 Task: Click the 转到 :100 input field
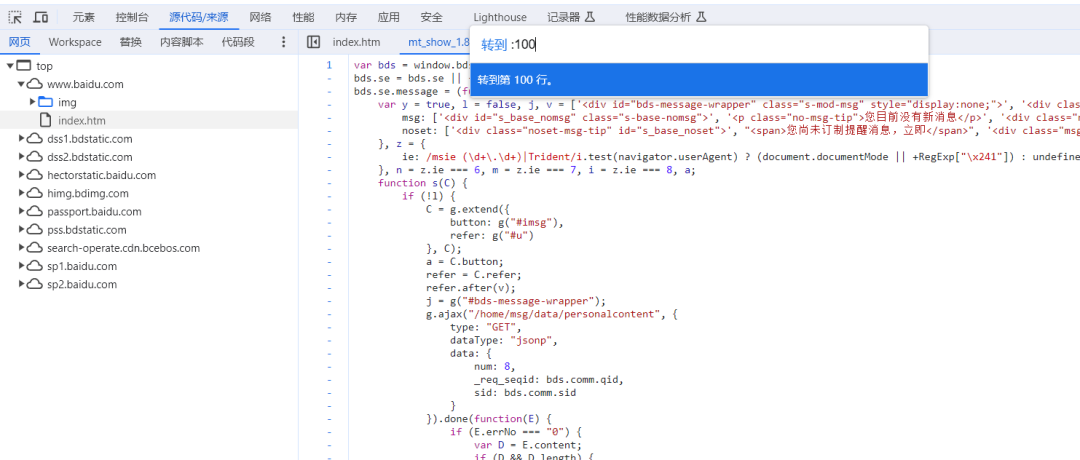[x=700, y=44]
